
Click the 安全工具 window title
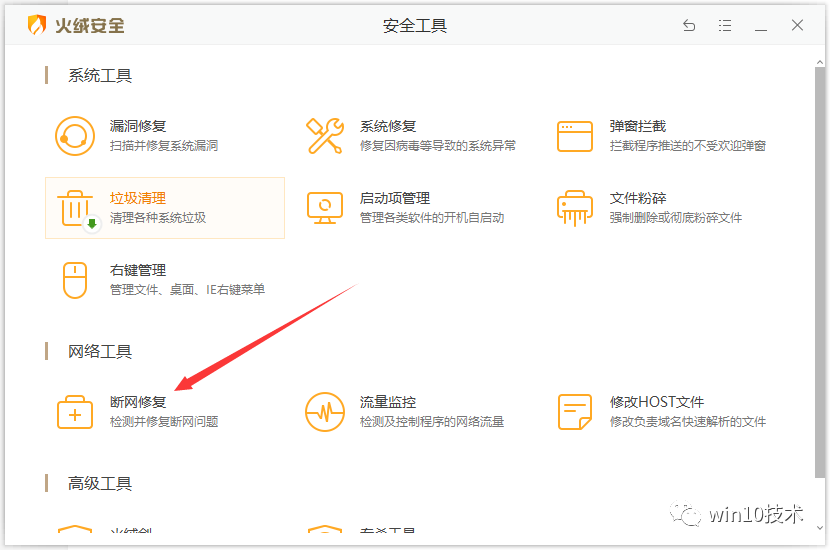point(415,25)
